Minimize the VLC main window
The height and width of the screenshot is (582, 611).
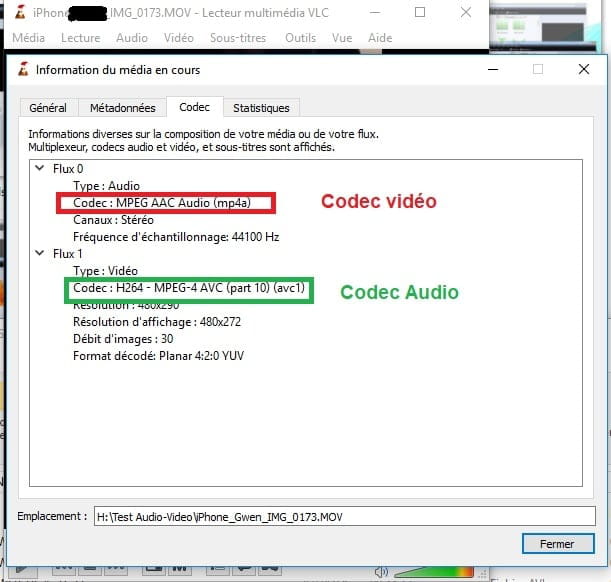375,12
